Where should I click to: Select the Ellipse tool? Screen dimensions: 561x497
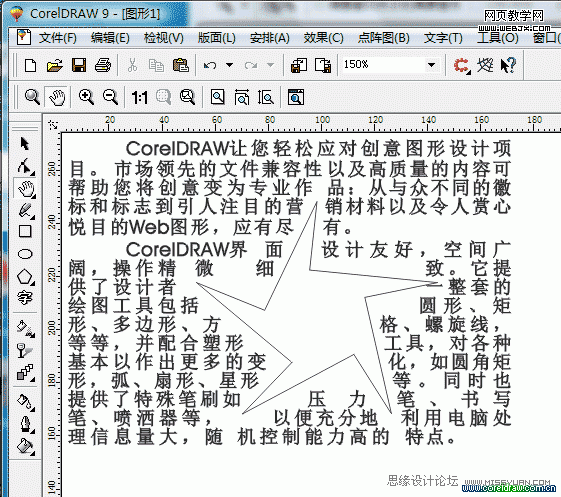pos(25,254)
